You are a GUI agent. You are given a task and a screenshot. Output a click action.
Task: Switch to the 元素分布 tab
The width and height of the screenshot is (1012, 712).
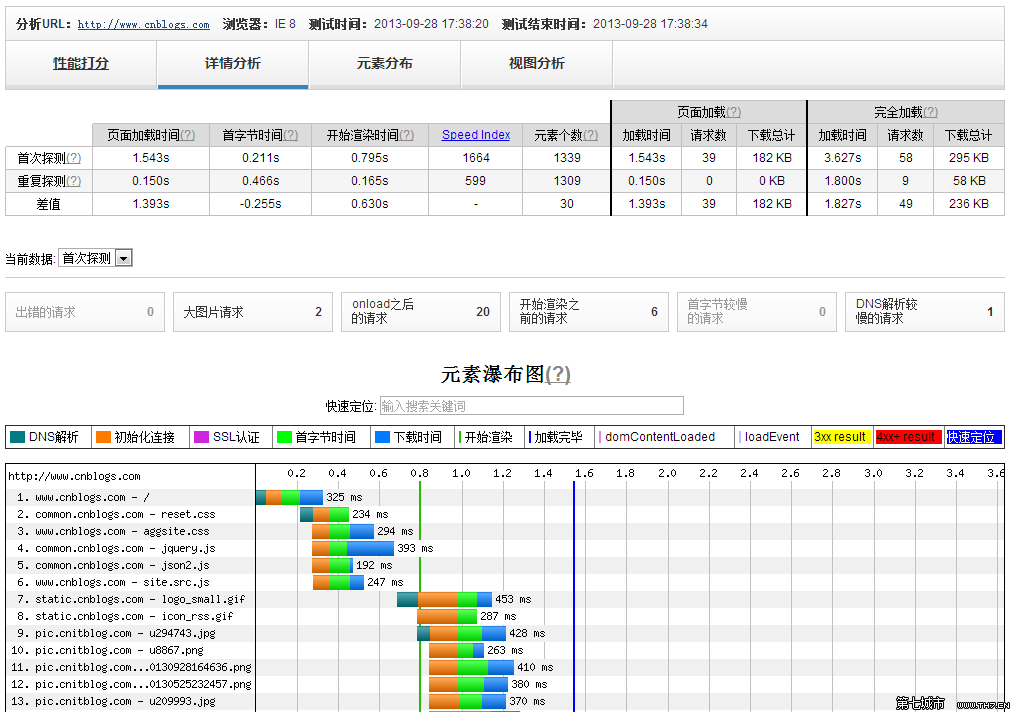(x=384, y=64)
